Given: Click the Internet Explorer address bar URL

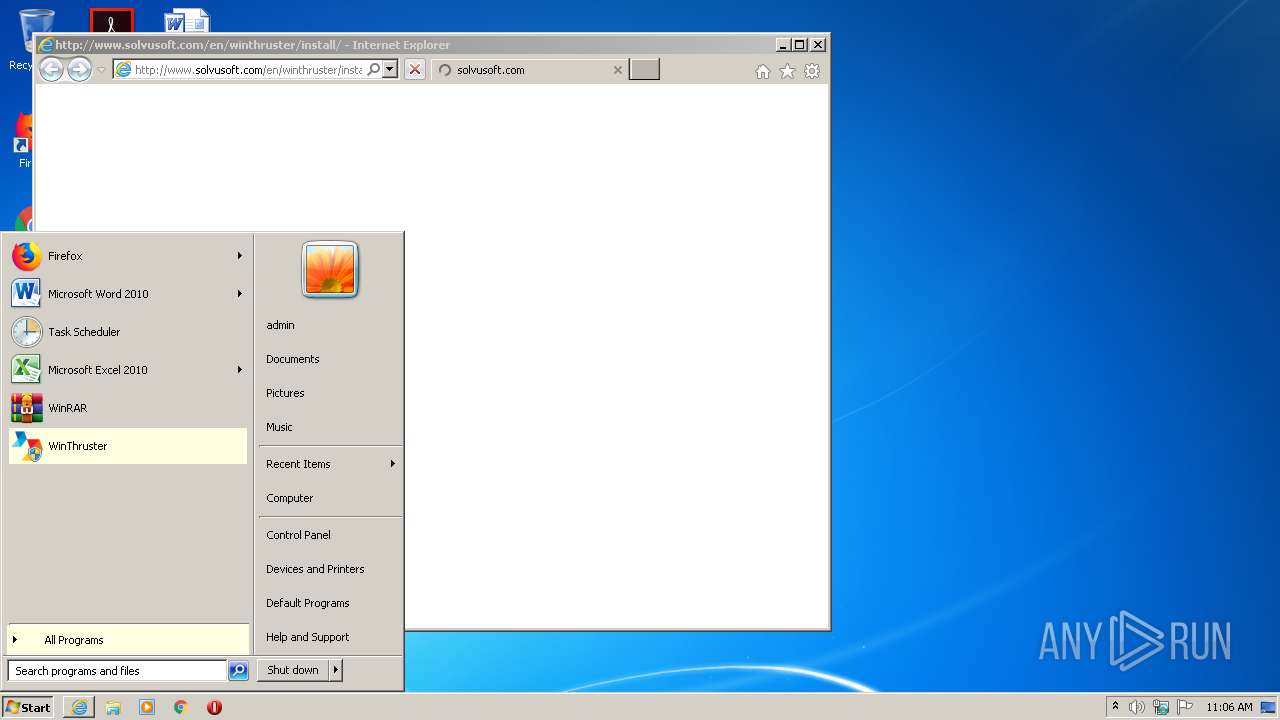Looking at the screenshot, I should [x=248, y=70].
